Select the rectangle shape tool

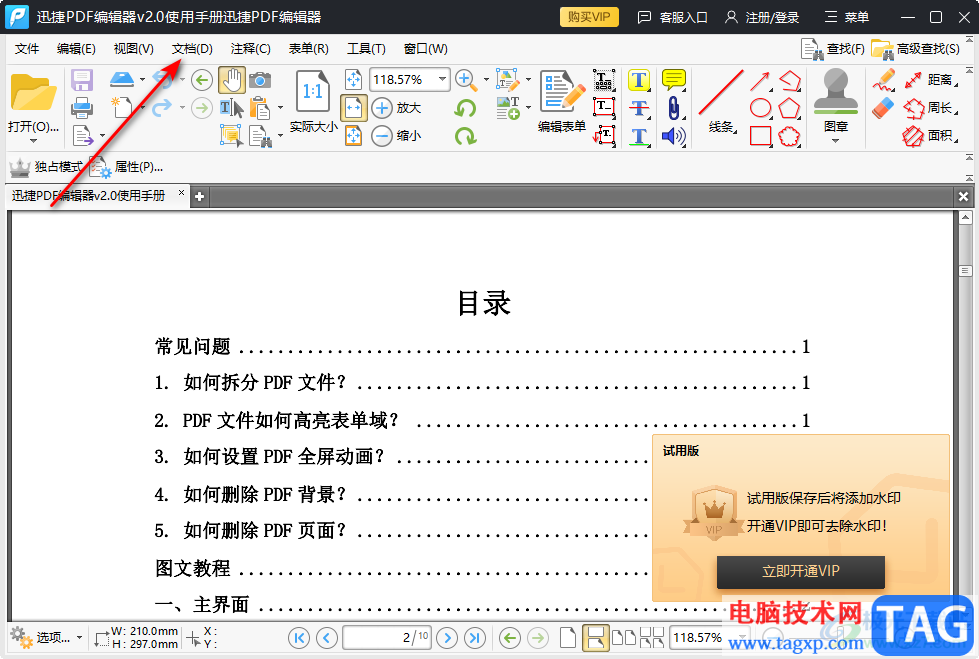[x=760, y=136]
